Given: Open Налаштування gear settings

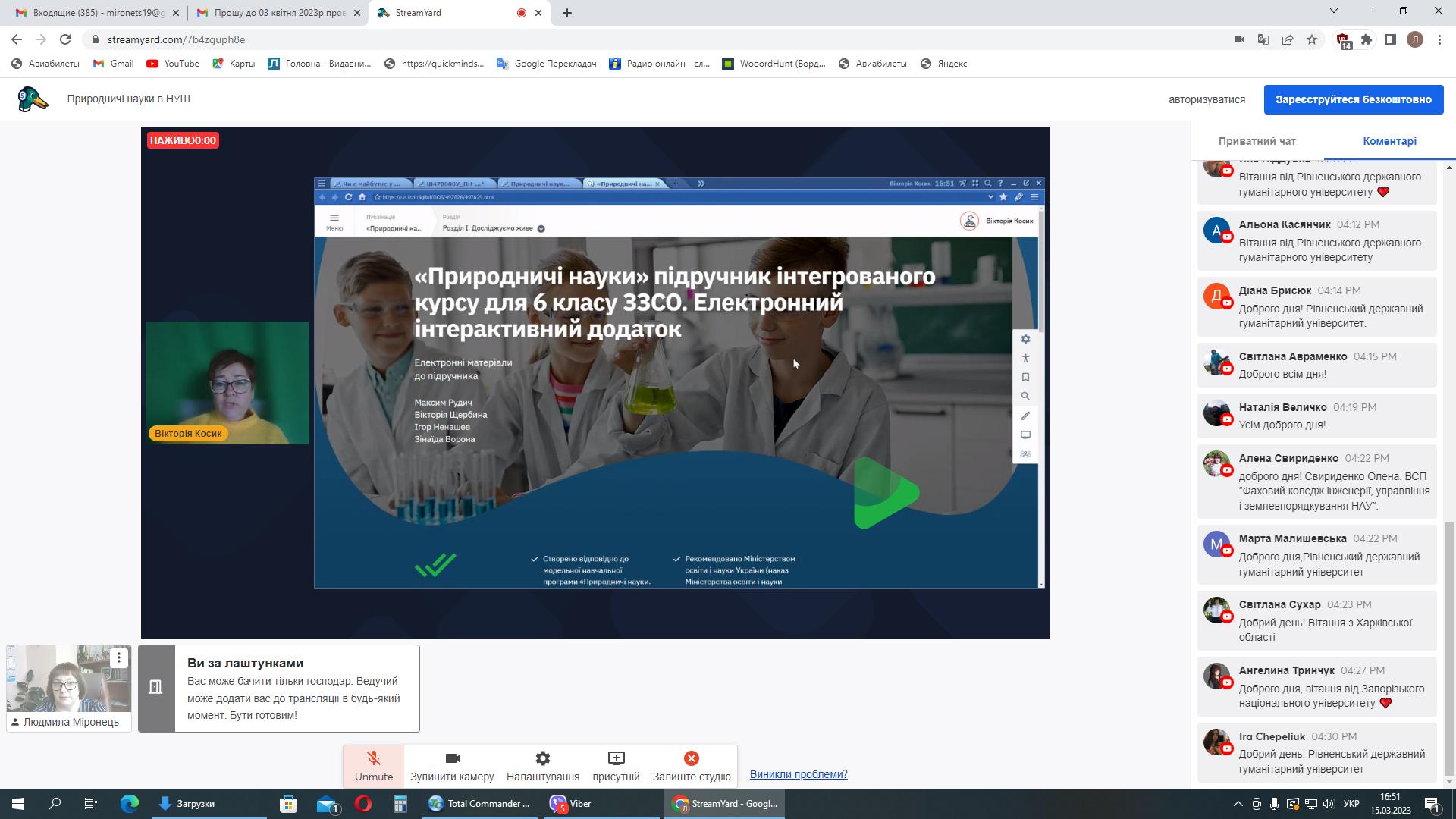Looking at the screenshot, I should 542,766.
